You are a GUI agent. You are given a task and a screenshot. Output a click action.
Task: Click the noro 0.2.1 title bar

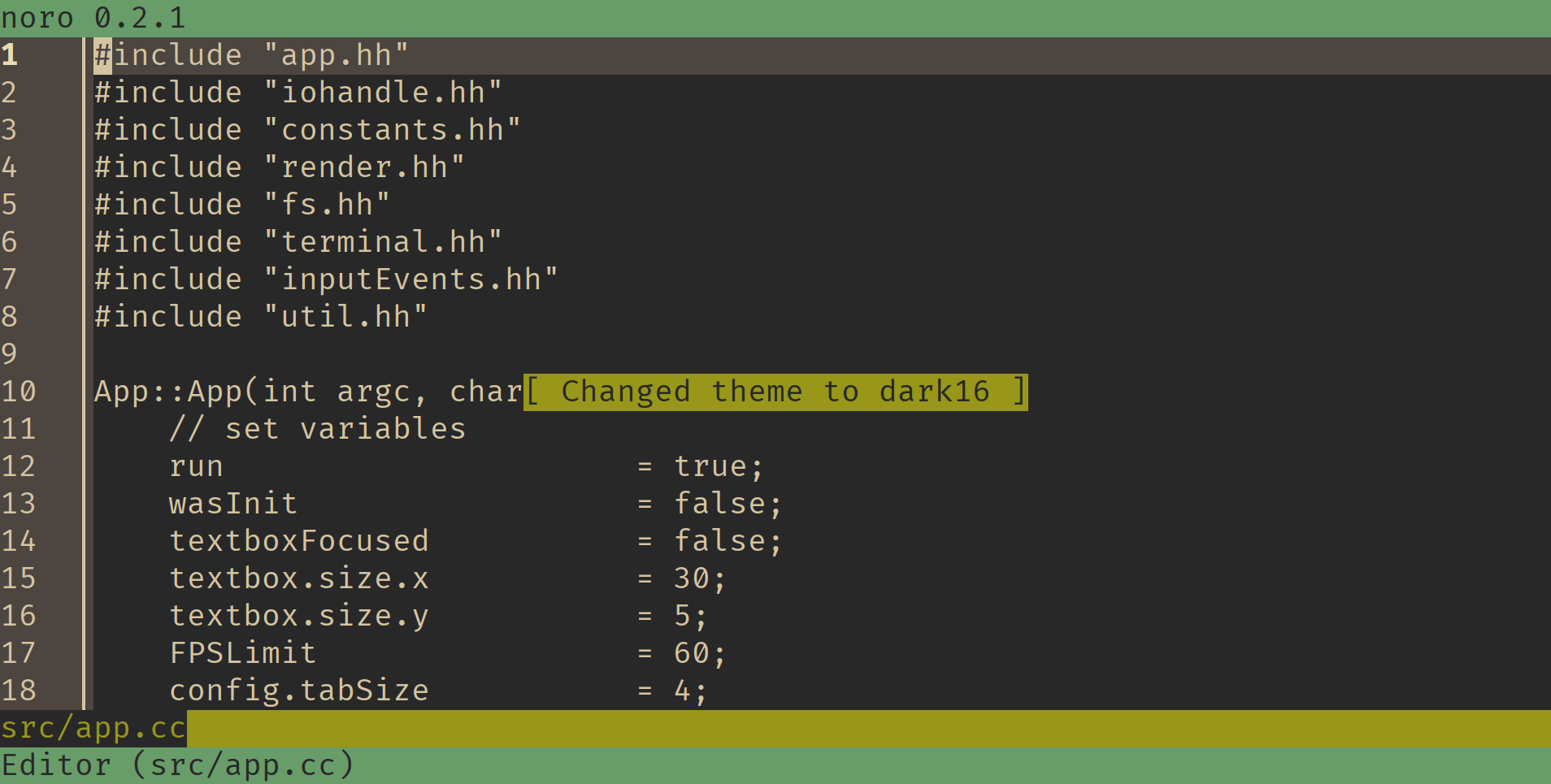(93, 16)
